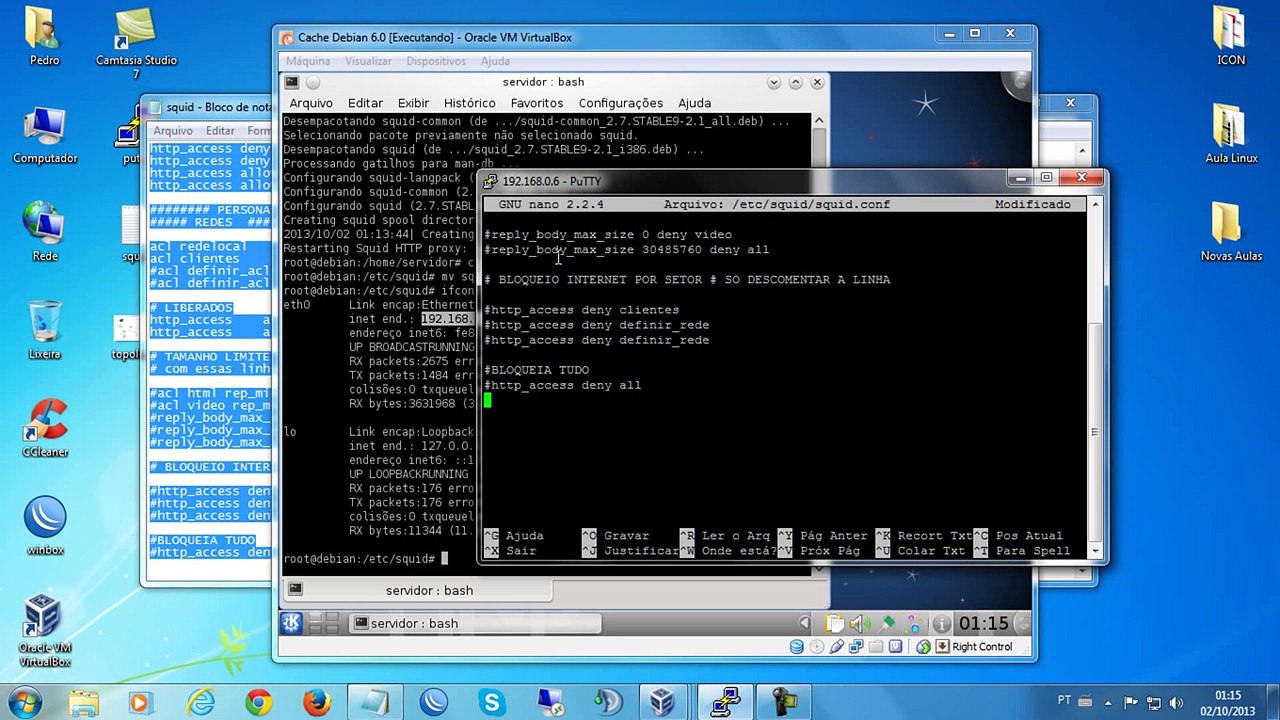The image size is (1280, 720).
Task: Open the Computador desktop icon
Action: click(x=44, y=135)
